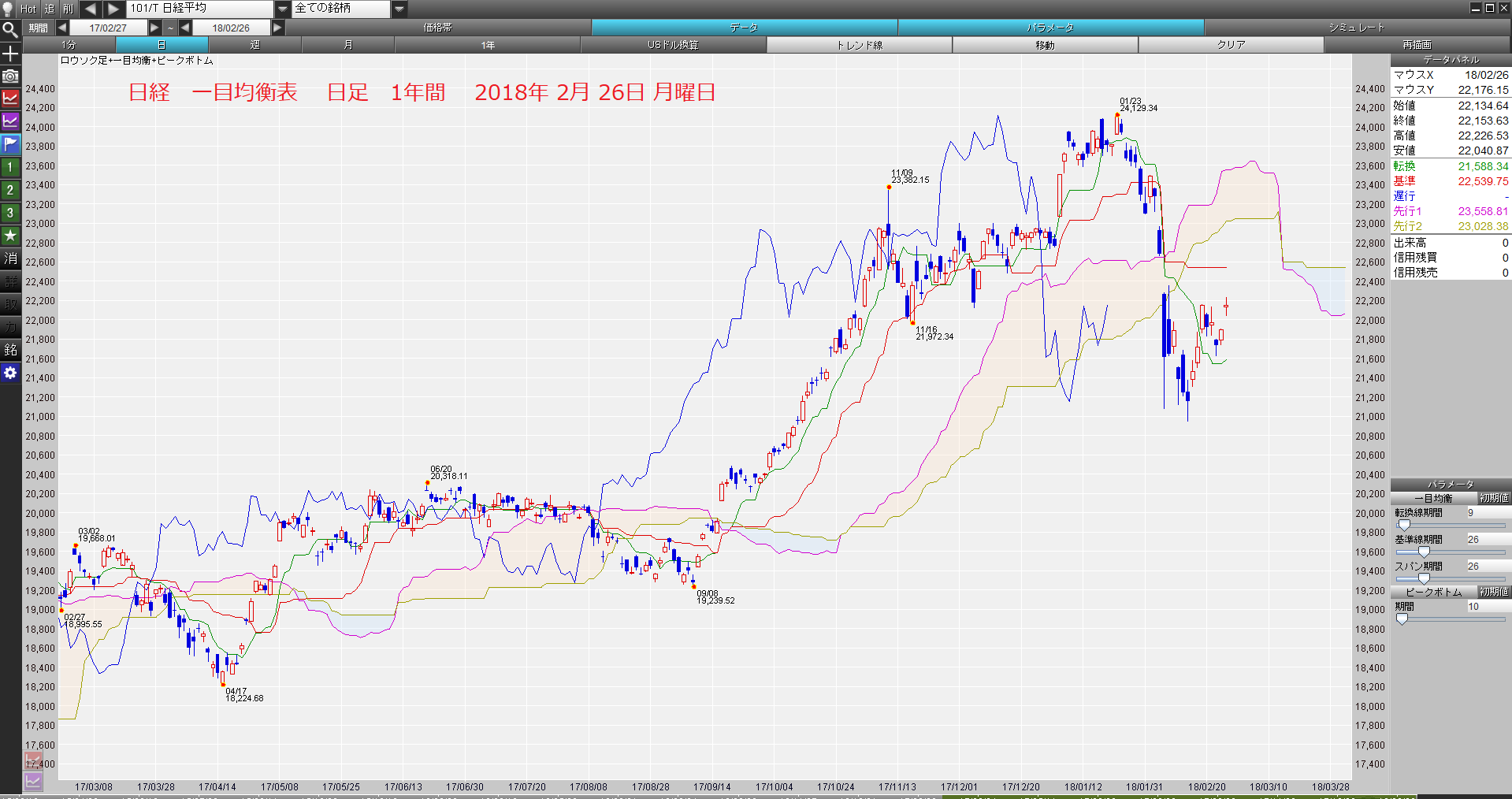Increase the end date 18/02/26 with right arrow
This screenshot has width=1512, height=799.
coord(277,28)
